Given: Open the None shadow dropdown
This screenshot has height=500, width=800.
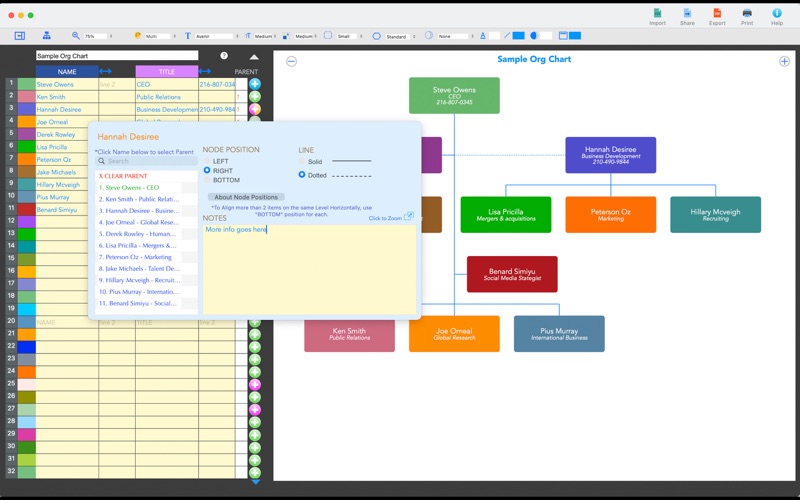Looking at the screenshot, I should coord(455,36).
